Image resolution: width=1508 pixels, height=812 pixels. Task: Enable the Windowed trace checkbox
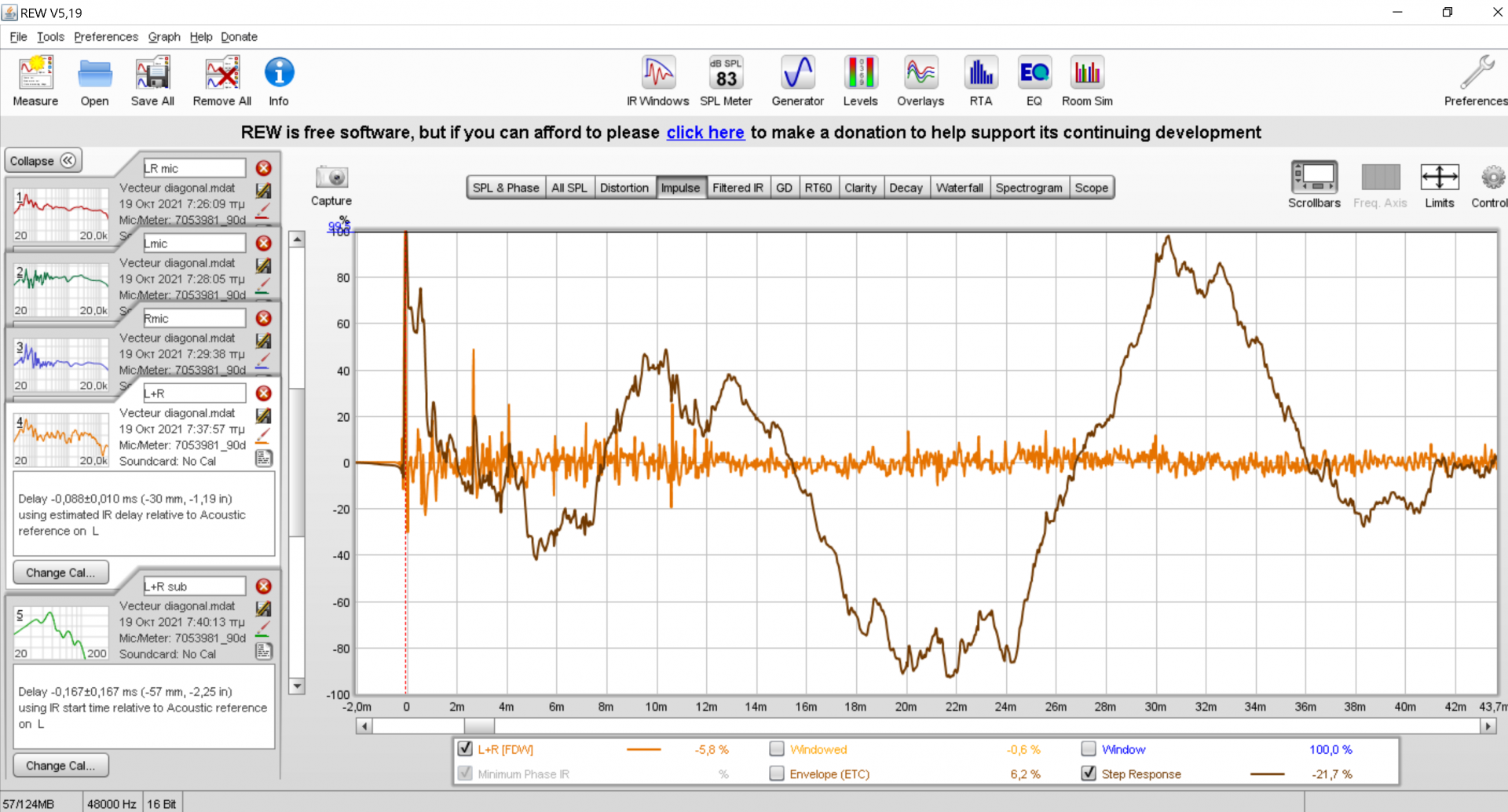click(x=777, y=749)
